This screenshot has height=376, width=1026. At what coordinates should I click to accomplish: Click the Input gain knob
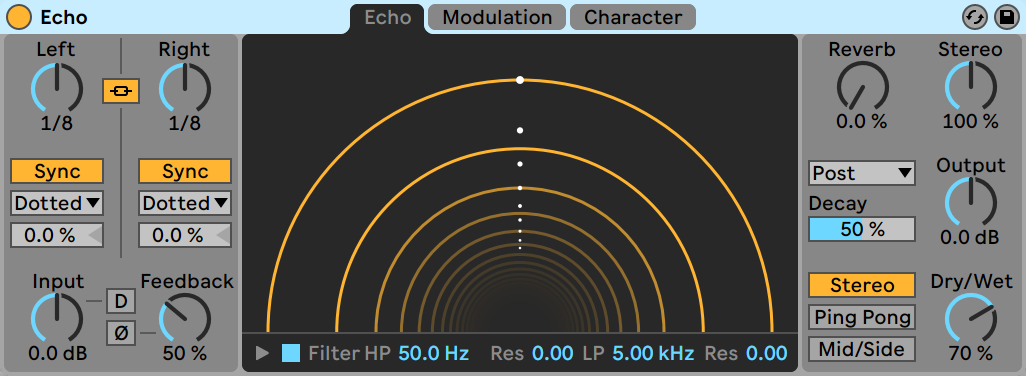[x=57, y=318]
